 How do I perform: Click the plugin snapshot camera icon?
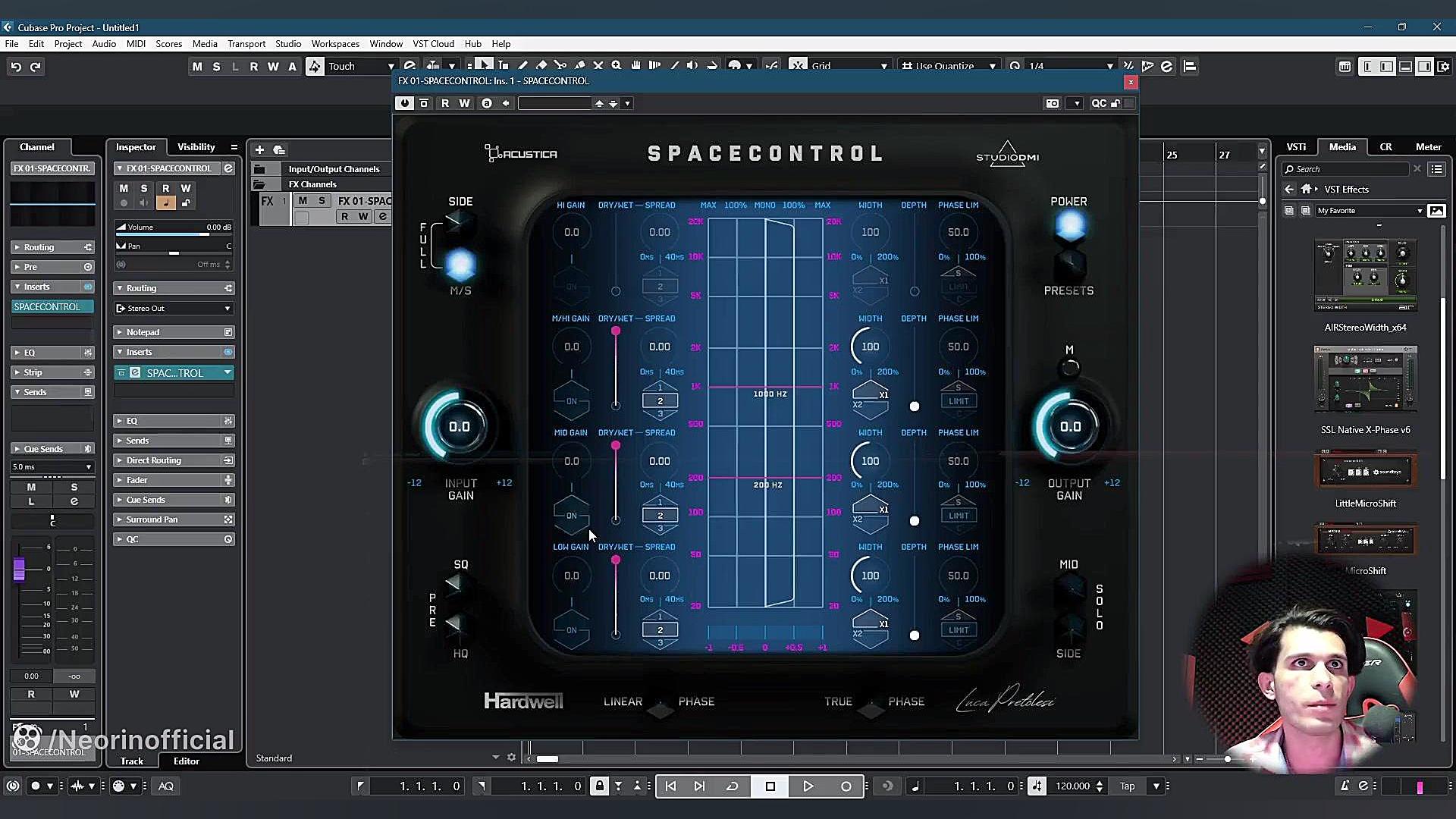point(1053,103)
